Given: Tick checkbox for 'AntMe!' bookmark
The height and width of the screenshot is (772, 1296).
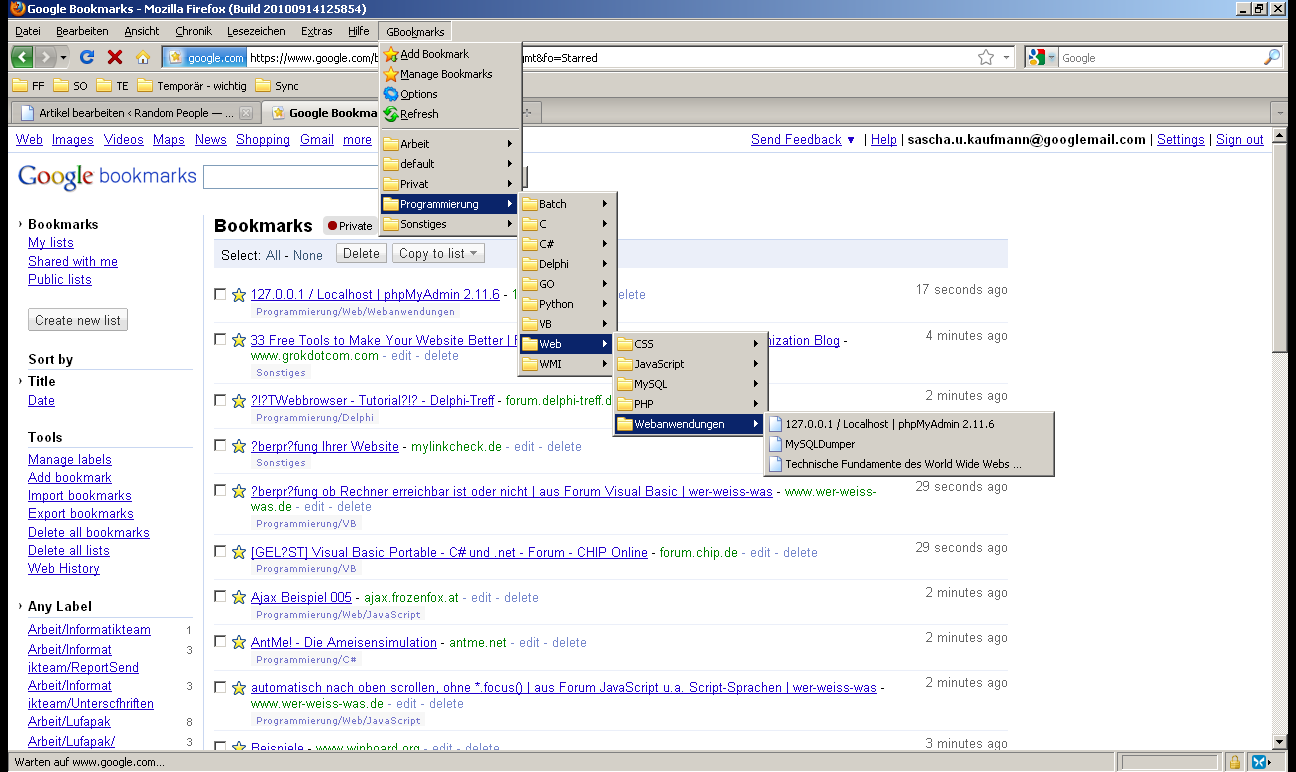Looking at the screenshot, I should pos(220,642).
